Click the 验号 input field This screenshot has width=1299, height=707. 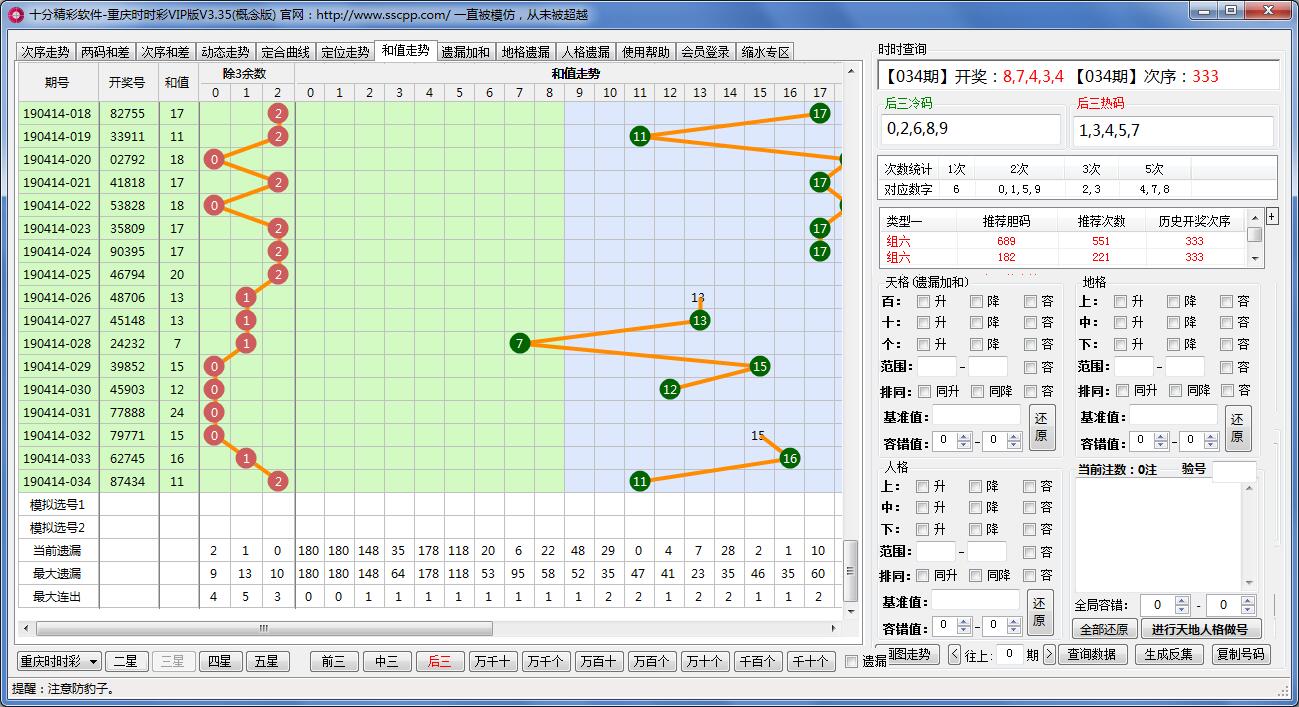pos(1233,472)
